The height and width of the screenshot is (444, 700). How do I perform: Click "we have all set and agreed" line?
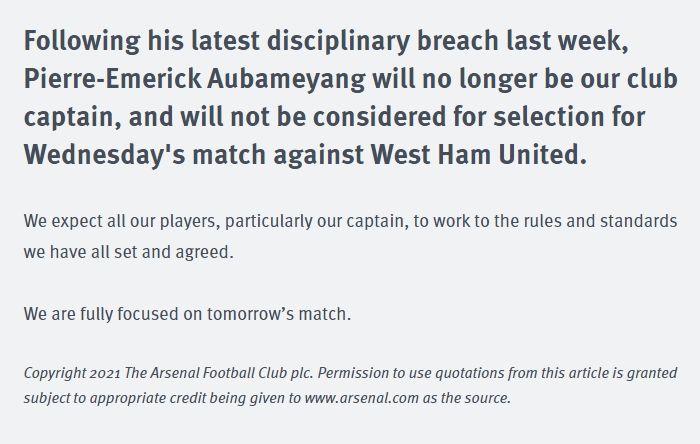128,252
